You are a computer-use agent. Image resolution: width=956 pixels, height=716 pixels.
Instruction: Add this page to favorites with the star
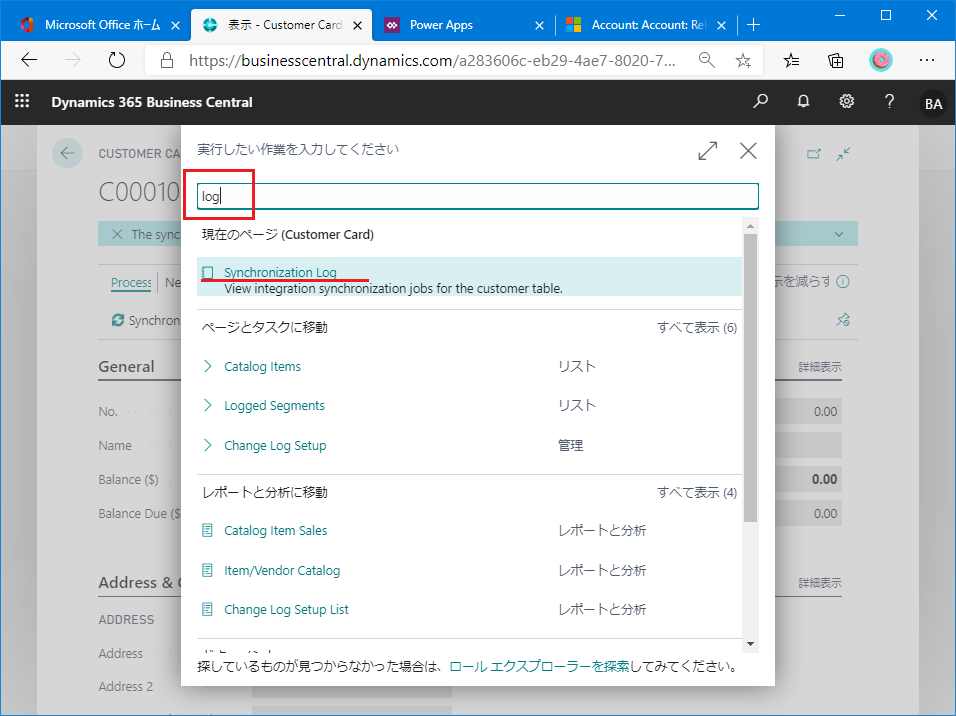click(743, 60)
